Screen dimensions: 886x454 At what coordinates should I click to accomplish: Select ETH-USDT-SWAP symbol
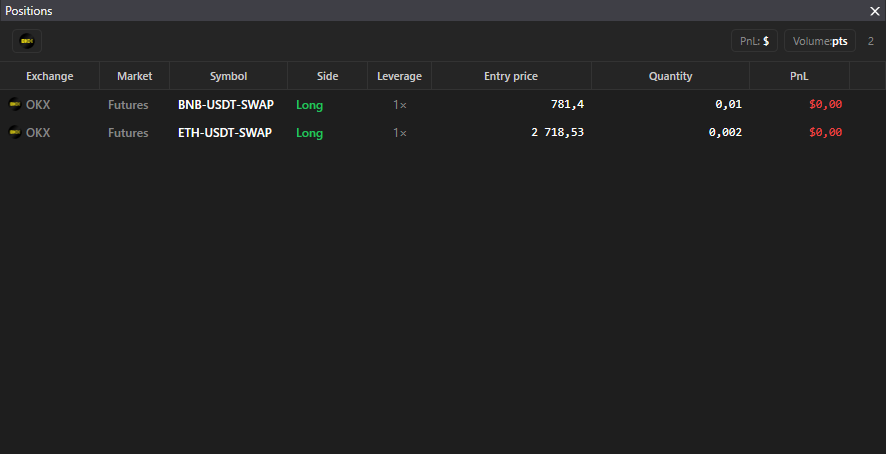225,133
